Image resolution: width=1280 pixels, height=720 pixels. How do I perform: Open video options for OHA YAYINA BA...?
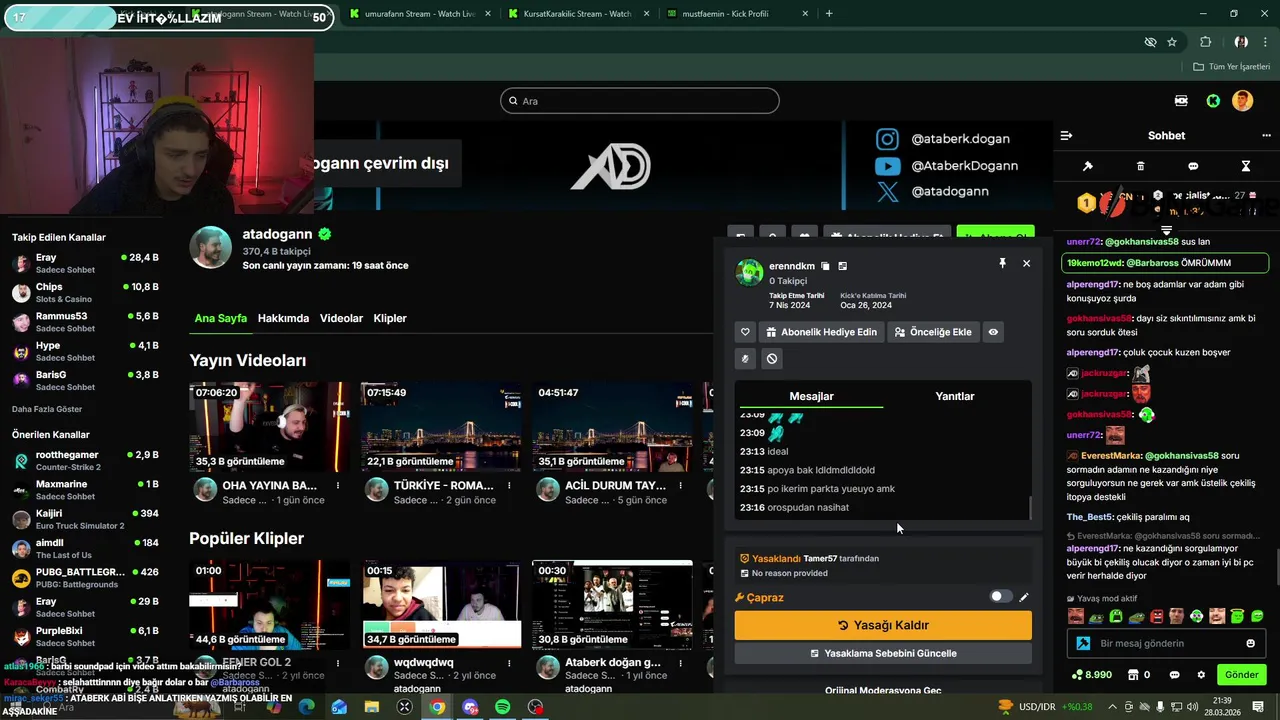coord(338,486)
